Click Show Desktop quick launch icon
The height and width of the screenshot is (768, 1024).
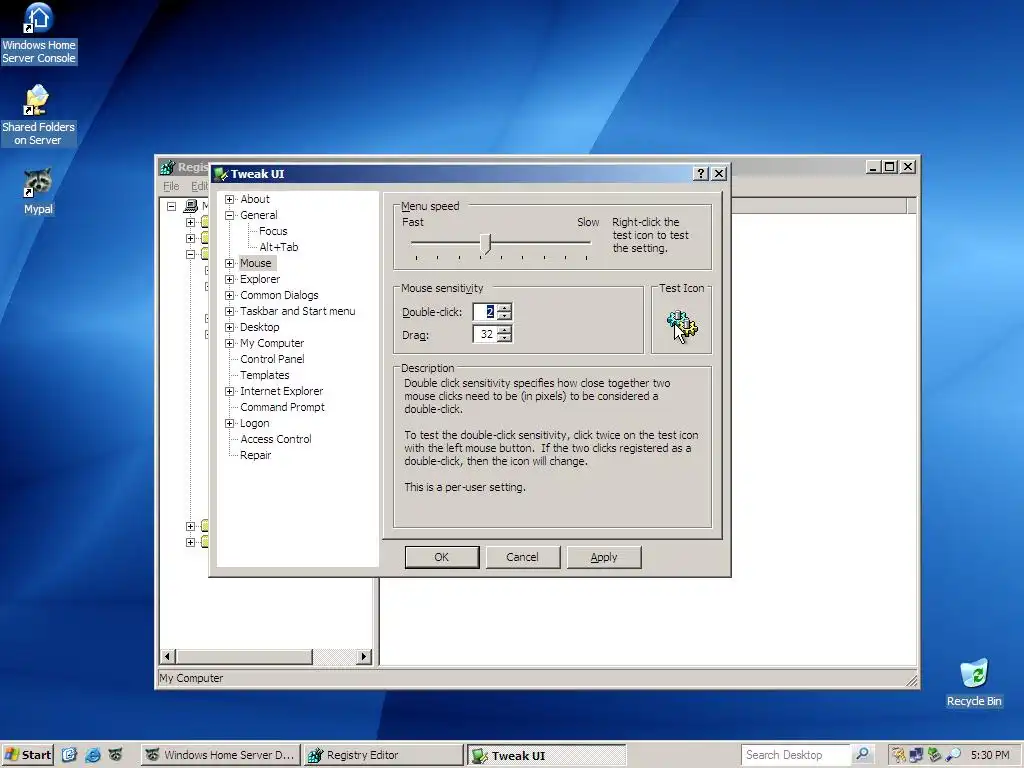tap(69, 755)
